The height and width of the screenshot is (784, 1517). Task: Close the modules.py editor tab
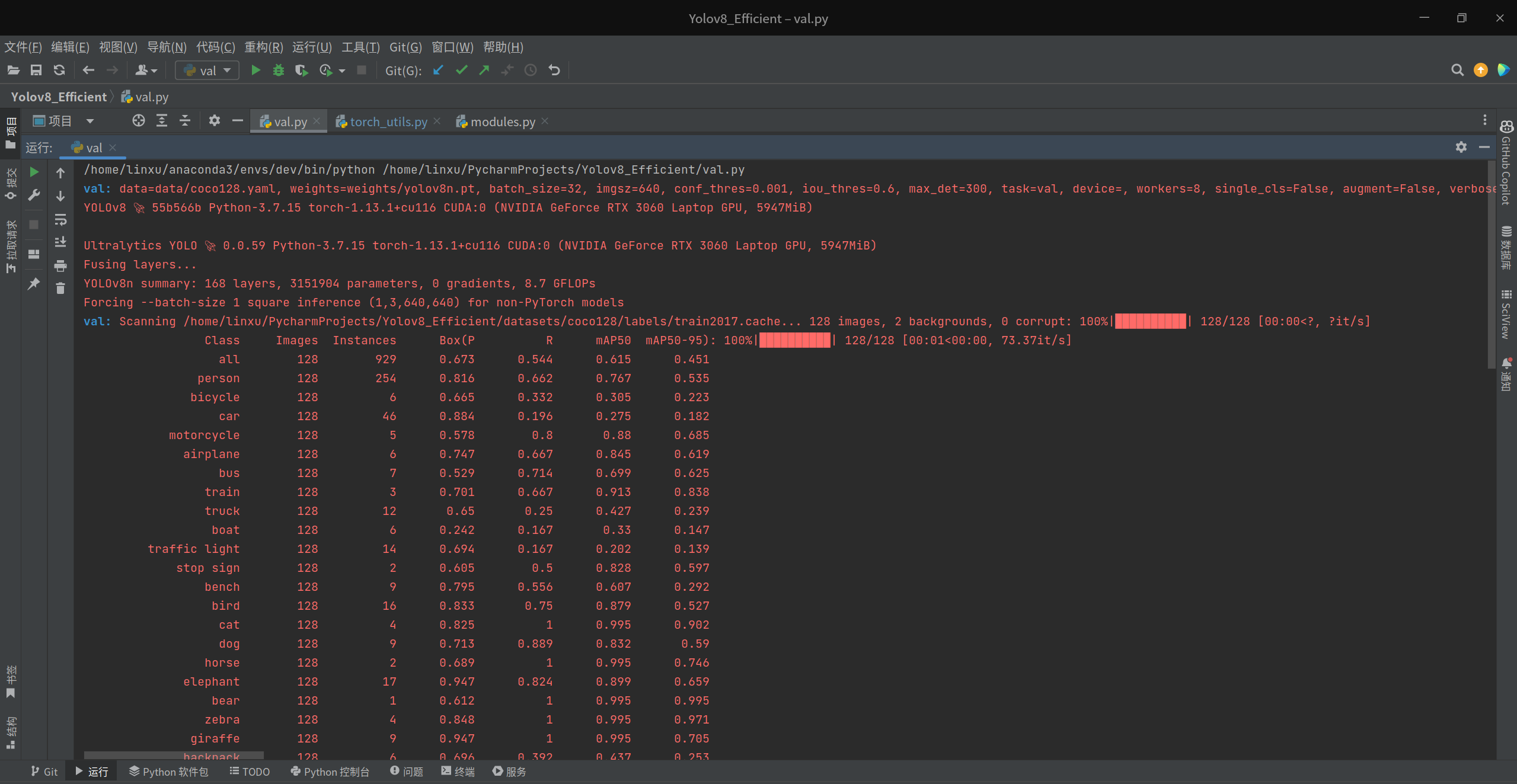click(545, 121)
